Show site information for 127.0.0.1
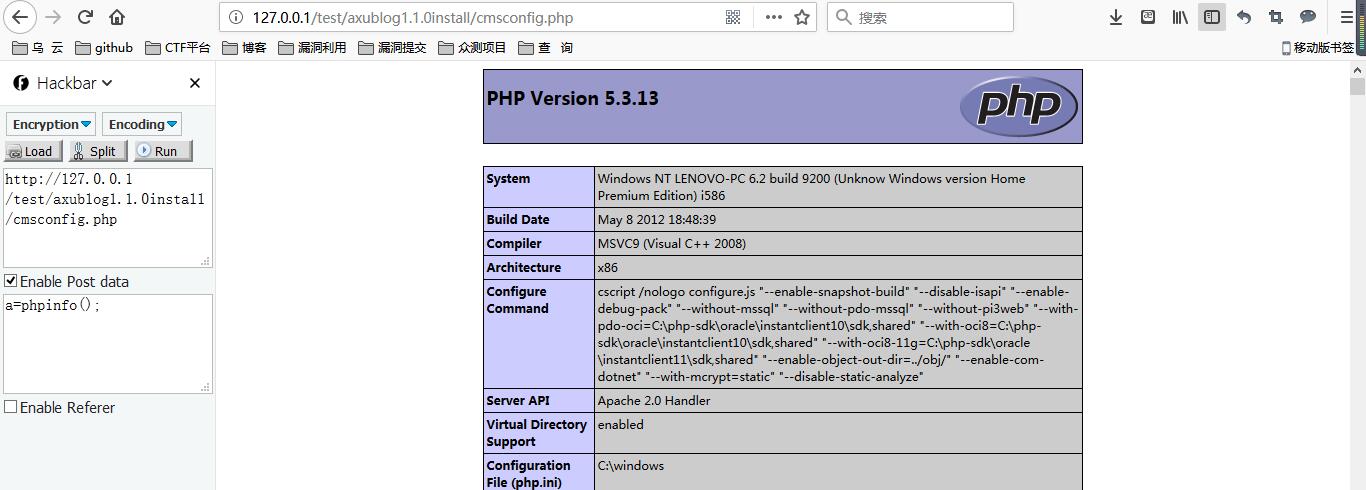 (x=235, y=17)
